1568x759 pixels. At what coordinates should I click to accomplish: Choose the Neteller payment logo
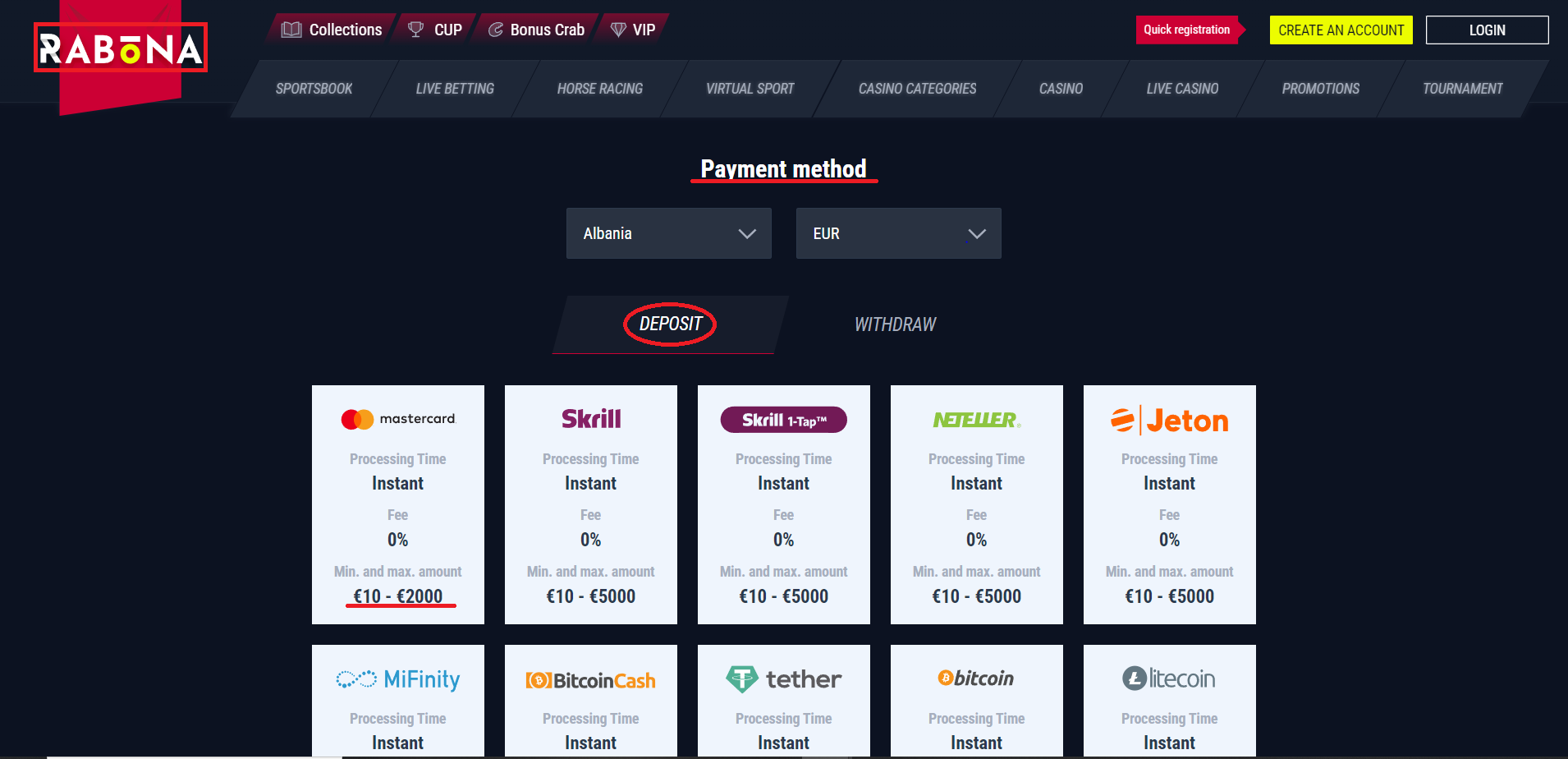[977, 420]
